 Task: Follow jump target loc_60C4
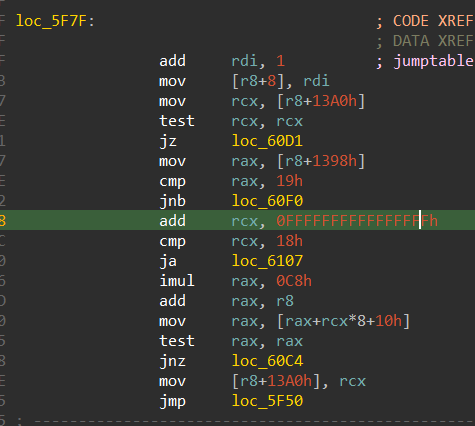point(267,361)
